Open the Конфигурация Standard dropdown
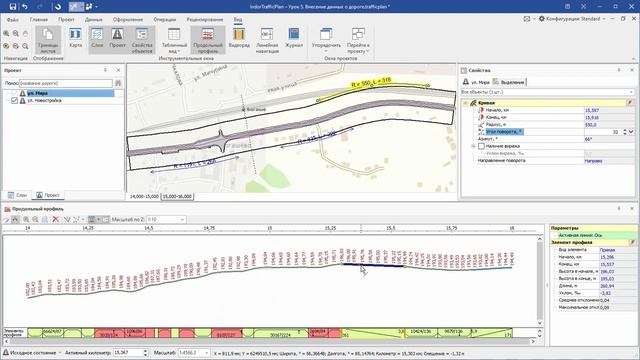Screen dimensions: 640x360 point(572,19)
